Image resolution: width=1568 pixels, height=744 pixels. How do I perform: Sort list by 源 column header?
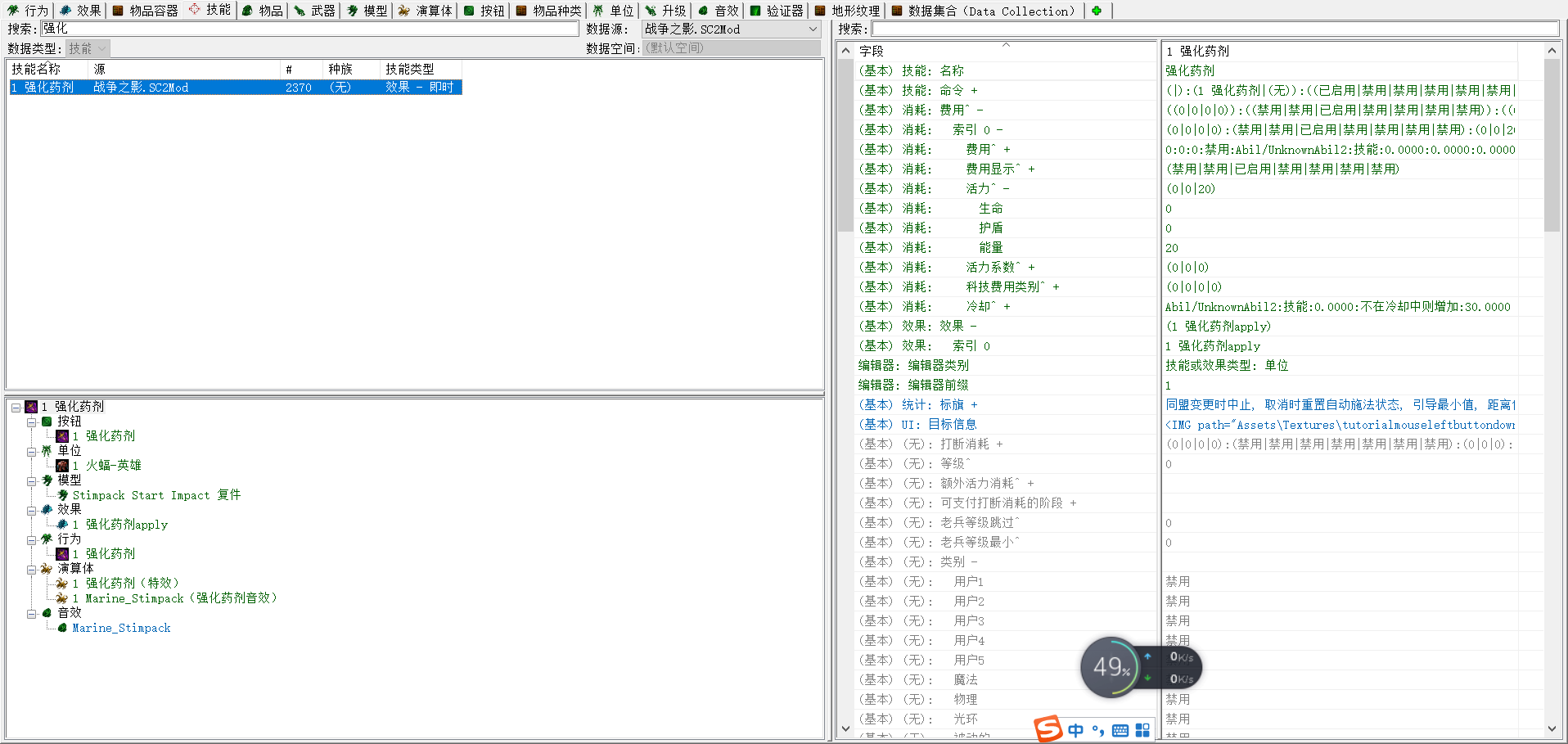point(184,69)
